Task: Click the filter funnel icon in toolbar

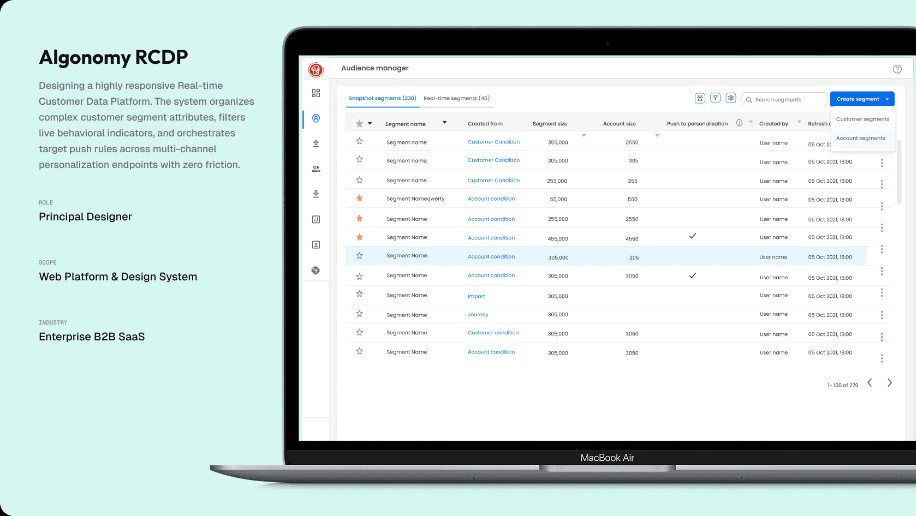Action: (x=715, y=98)
